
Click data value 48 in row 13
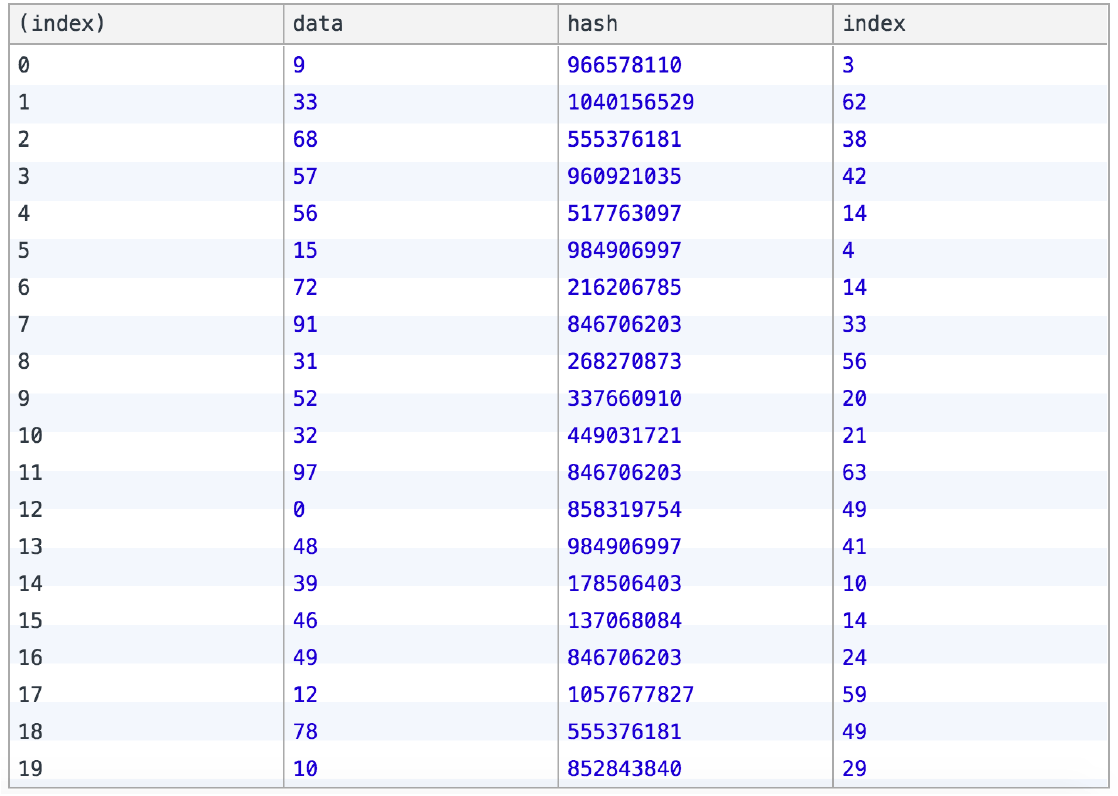[305, 548]
